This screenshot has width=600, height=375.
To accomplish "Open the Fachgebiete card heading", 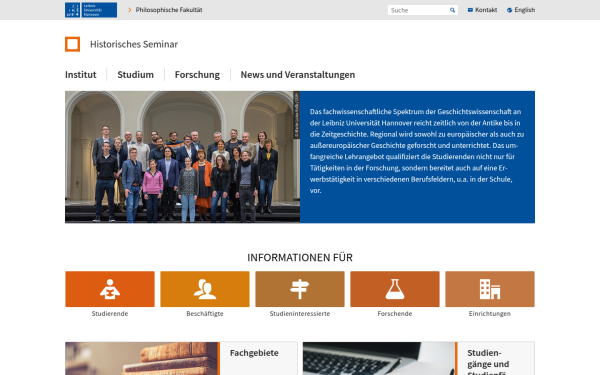I will point(254,353).
